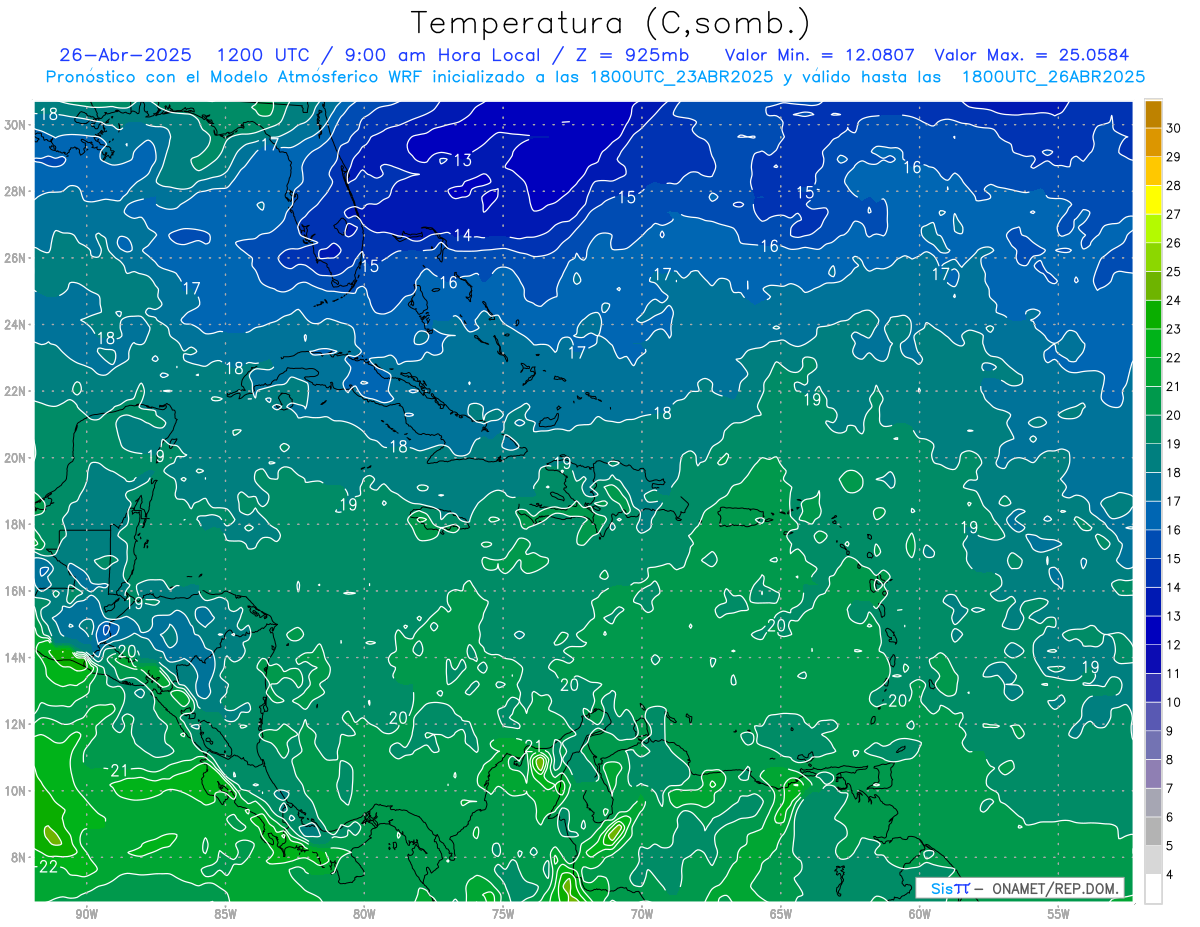Click the '8' label on the color scale
Image resolution: width=1200 pixels, height=927 pixels.
(1169, 761)
